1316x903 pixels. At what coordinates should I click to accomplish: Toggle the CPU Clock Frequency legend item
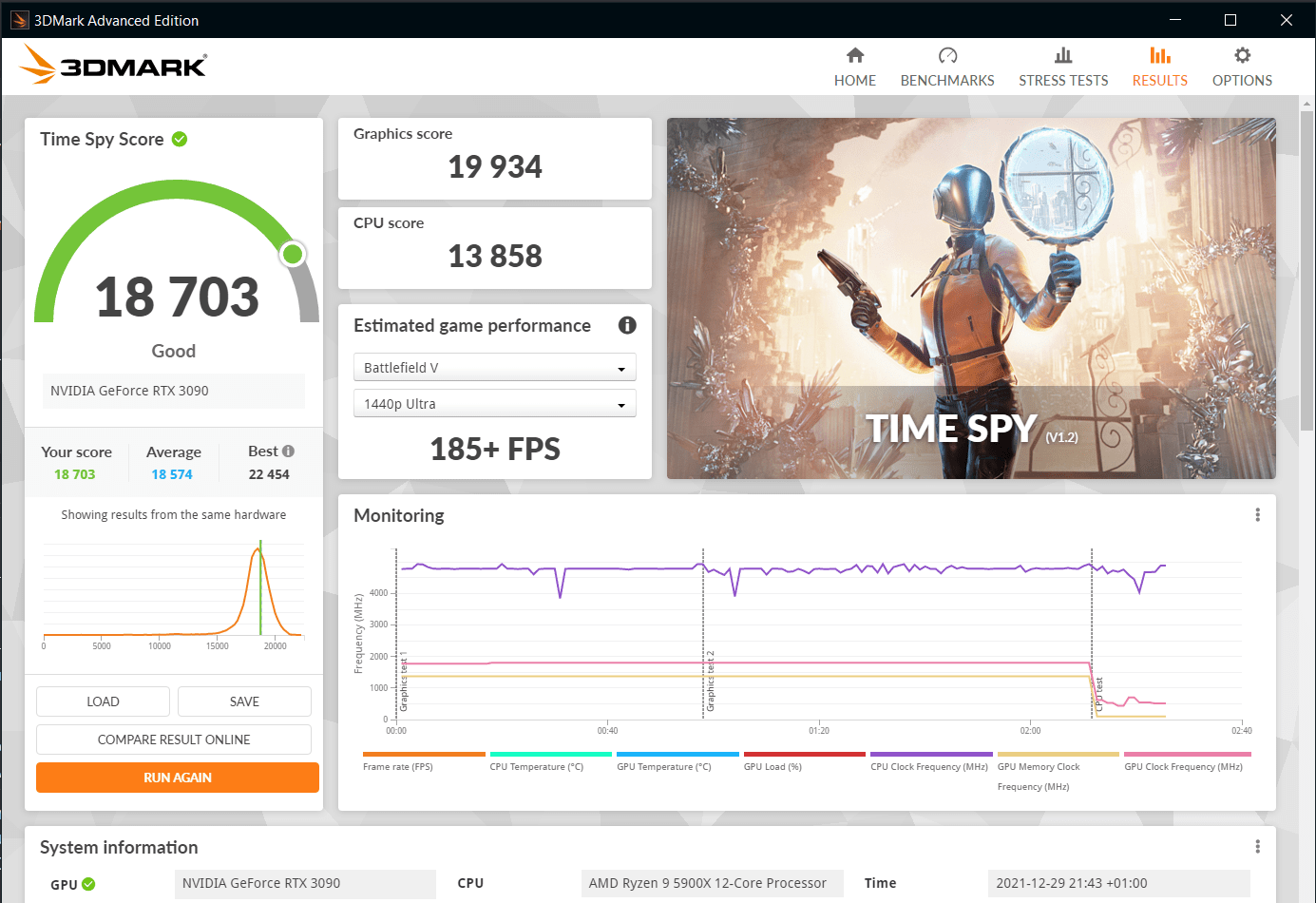click(931, 761)
